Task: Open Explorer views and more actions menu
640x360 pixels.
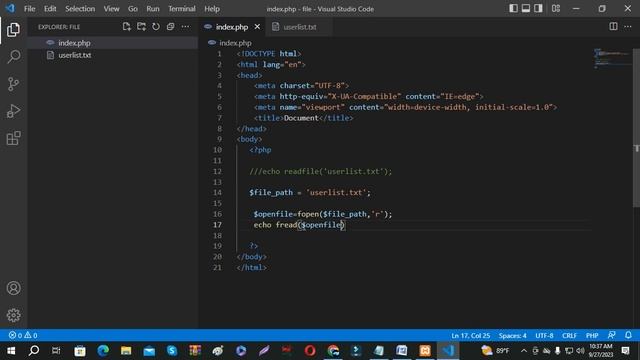Action: pyautogui.click(x=185, y=27)
